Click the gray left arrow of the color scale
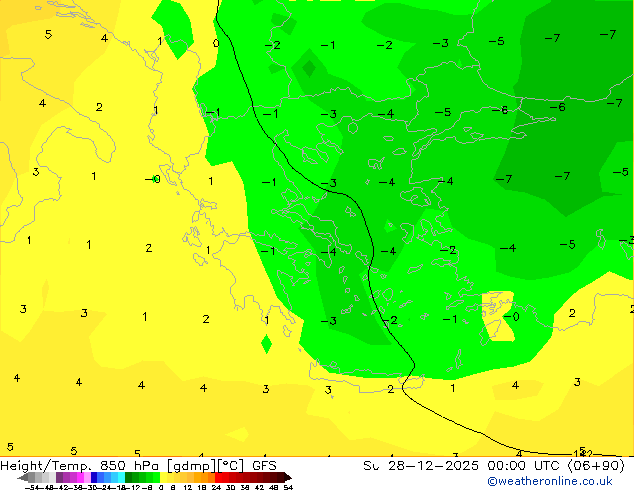Viewport: 634px width, 490px height. [x=23, y=477]
